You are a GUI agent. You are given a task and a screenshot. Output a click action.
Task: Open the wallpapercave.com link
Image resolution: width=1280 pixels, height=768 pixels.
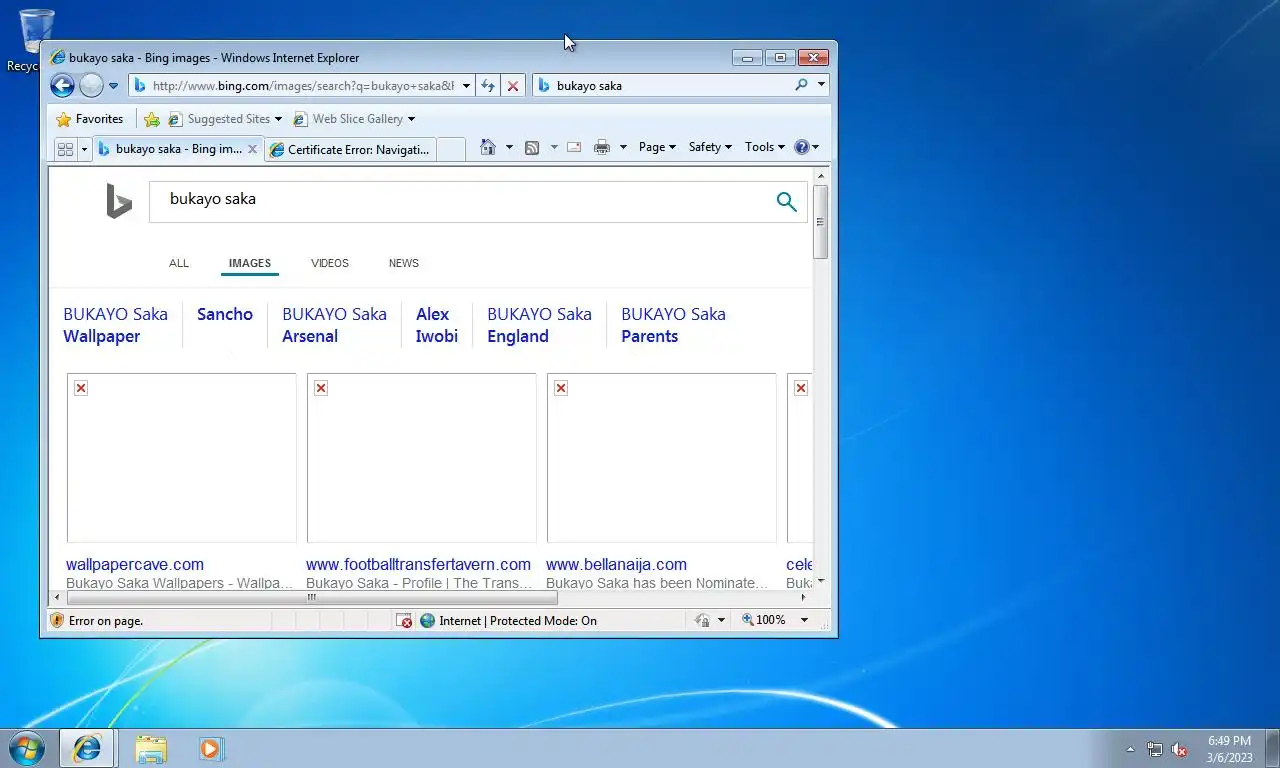click(x=135, y=565)
